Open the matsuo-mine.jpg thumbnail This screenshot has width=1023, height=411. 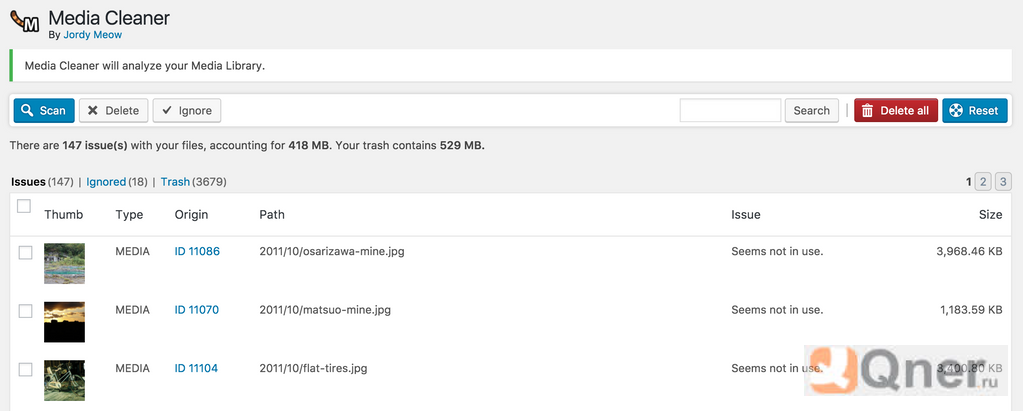(65, 322)
